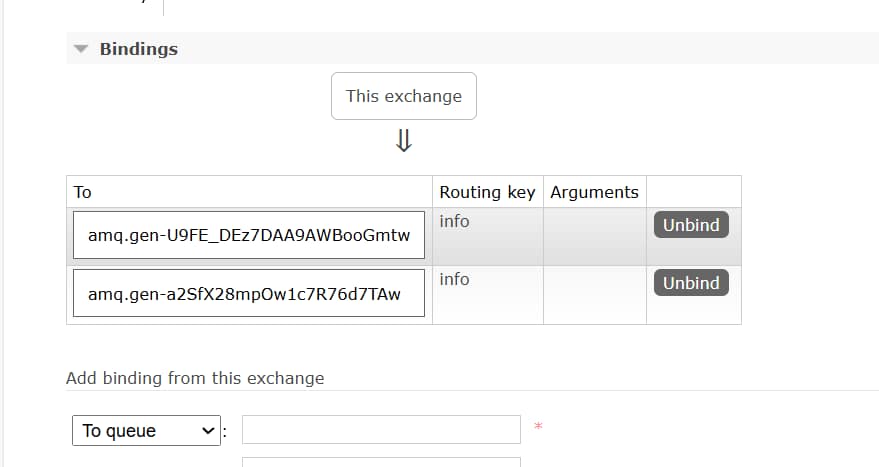879x467 pixels.
Task: Click Add binding from this exchange heading
Action: tap(195, 378)
